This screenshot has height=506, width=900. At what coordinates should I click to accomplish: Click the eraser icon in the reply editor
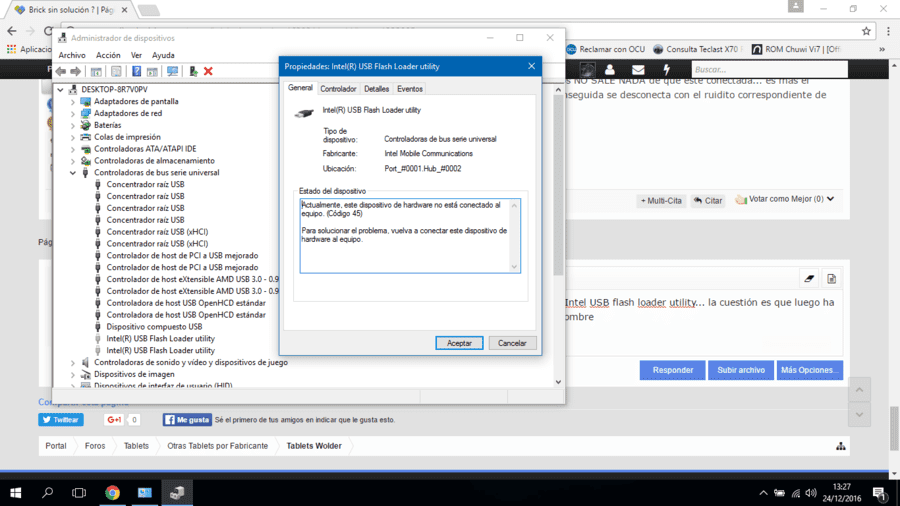click(809, 278)
